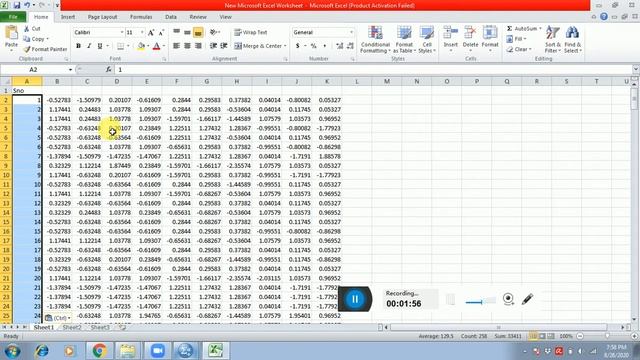Screen dimensions: 640x360
Task: Open the Paste Options (Ctrl) button
Action: coord(58,318)
